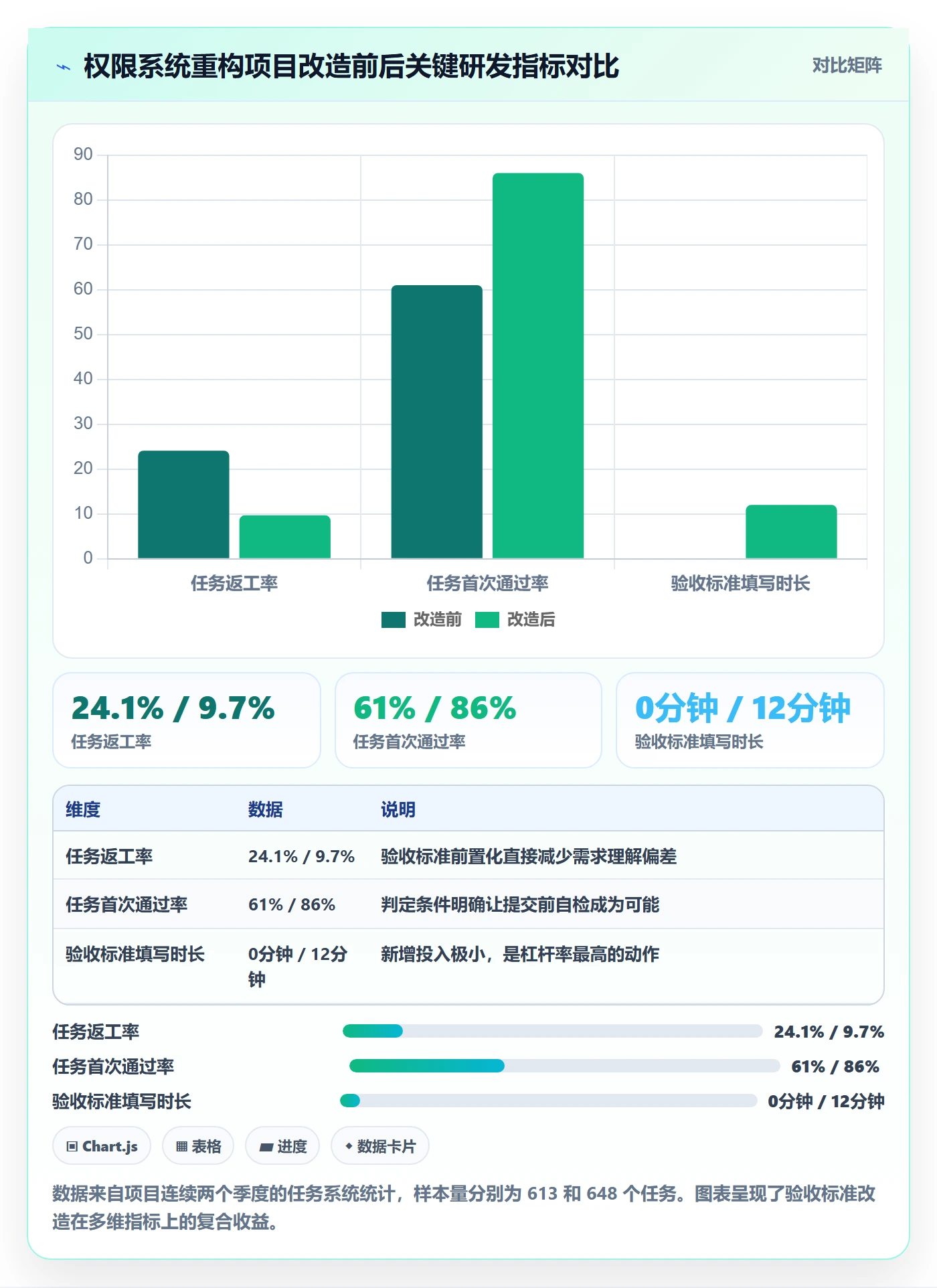
Task: Select the 0分钟 / 12分钟 stat card value
Action: click(743, 708)
